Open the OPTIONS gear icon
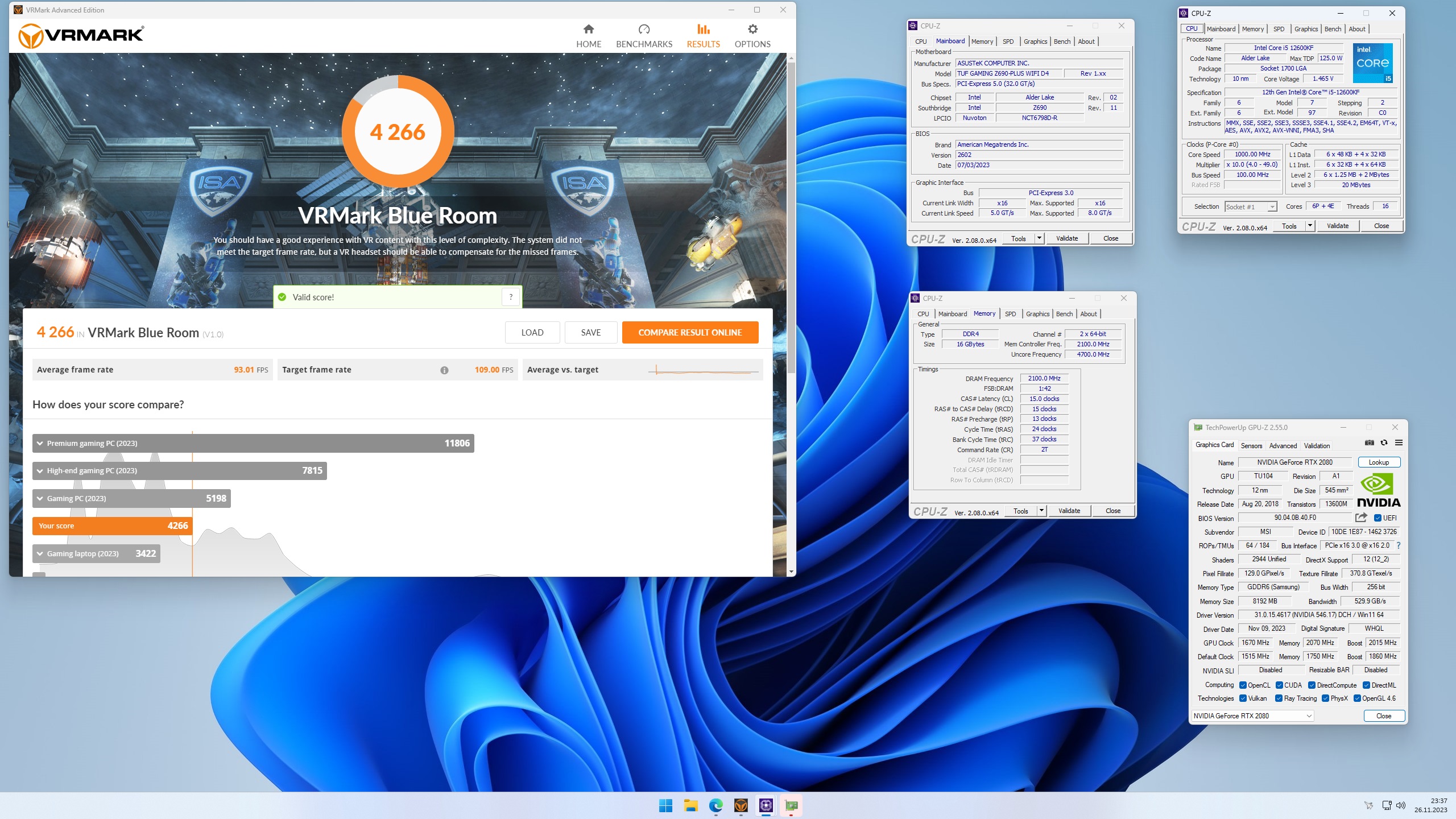This screenshot has height=819, width=1456. coord(752,29)
